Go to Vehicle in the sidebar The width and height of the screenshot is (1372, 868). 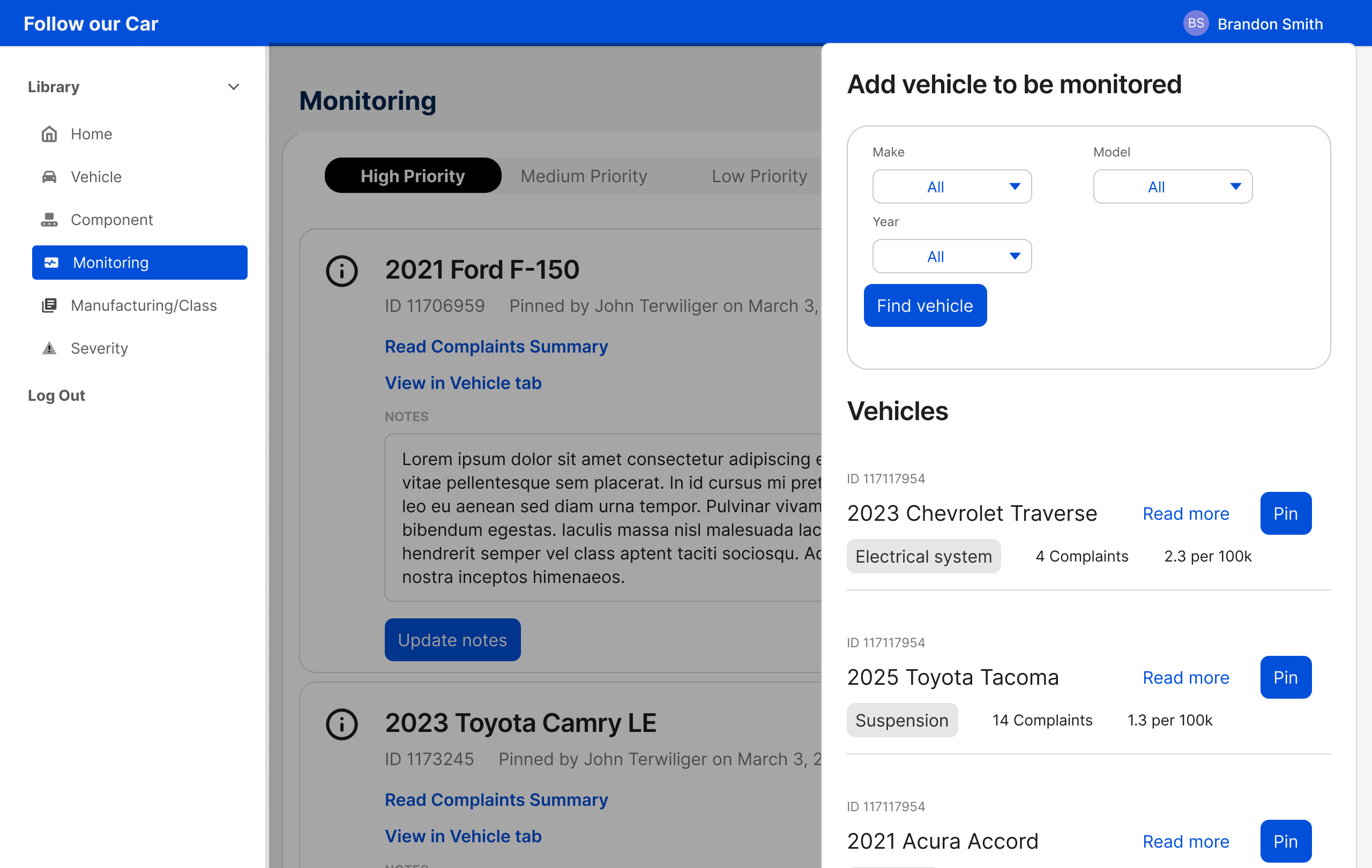coord(139,177)
